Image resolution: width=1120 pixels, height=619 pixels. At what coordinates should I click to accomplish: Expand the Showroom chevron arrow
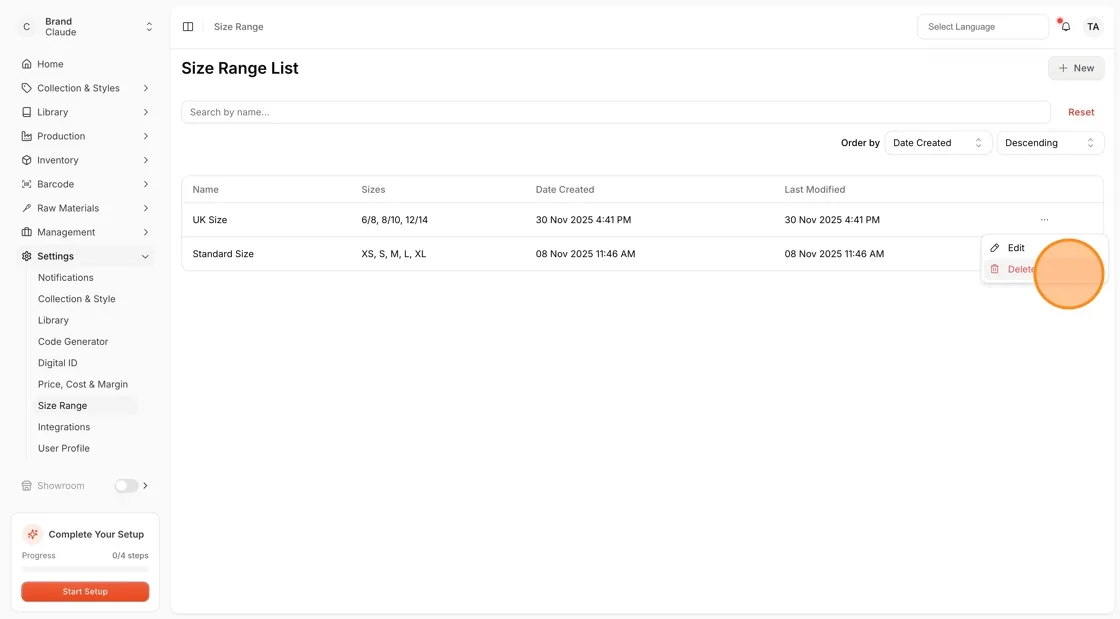coord(146,485)
